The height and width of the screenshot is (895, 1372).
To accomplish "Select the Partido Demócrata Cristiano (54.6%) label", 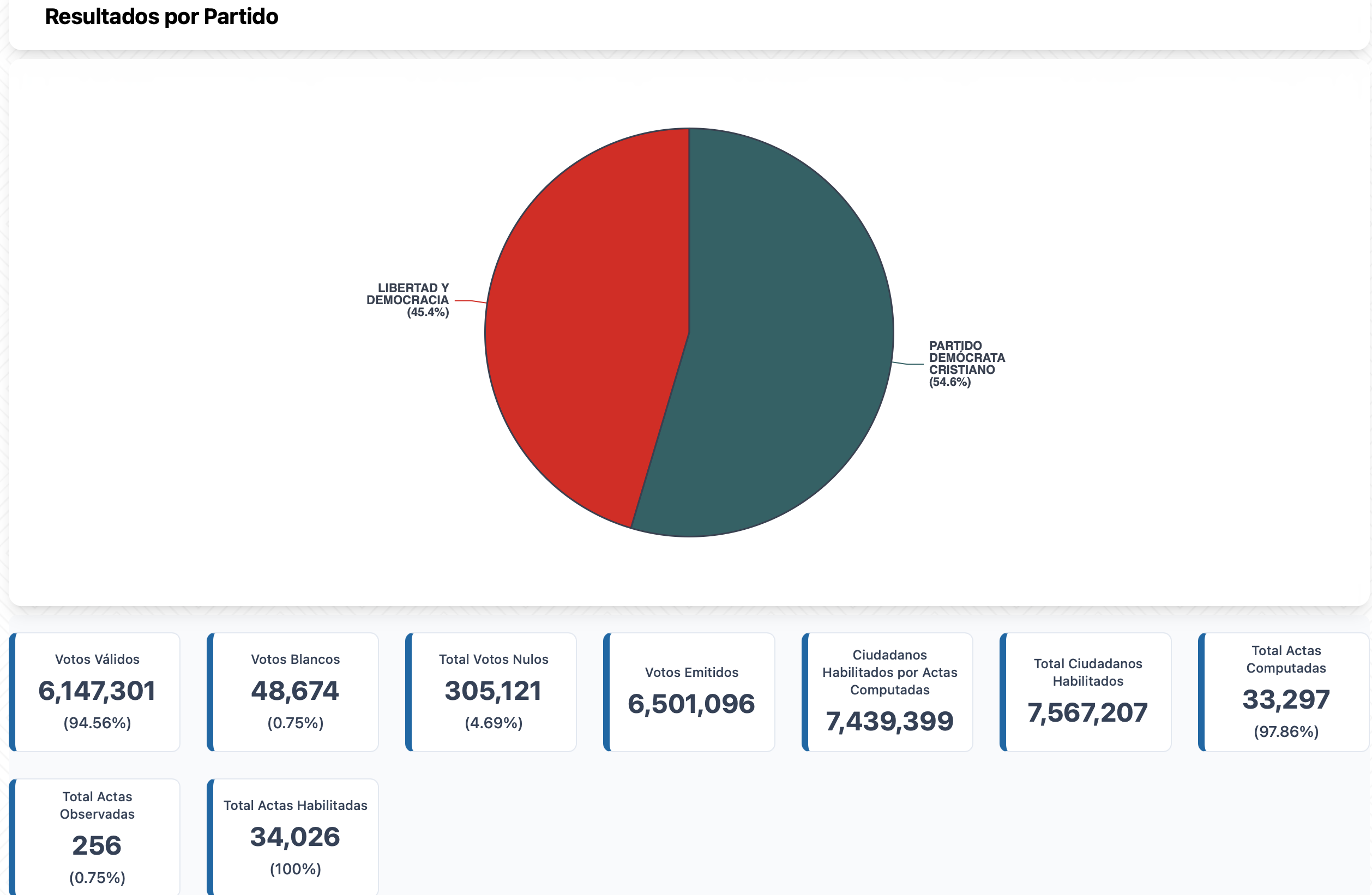I will pyautogui.click(x=966, y=363).
